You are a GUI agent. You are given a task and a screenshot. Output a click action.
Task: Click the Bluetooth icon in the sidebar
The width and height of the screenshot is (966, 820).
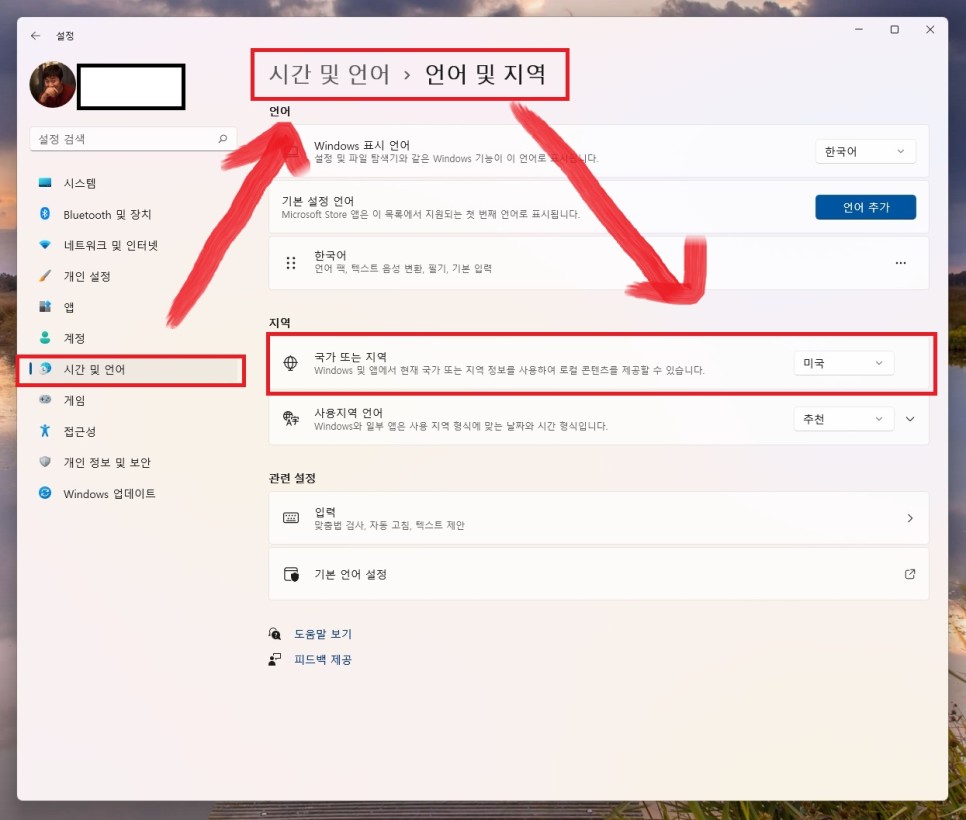(x=45, y=214)
